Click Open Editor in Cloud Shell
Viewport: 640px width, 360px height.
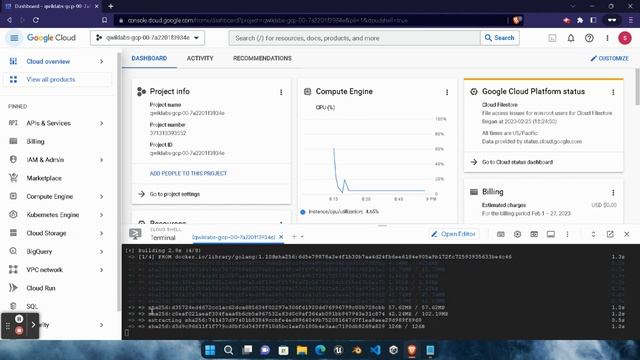tap(453, 234)
